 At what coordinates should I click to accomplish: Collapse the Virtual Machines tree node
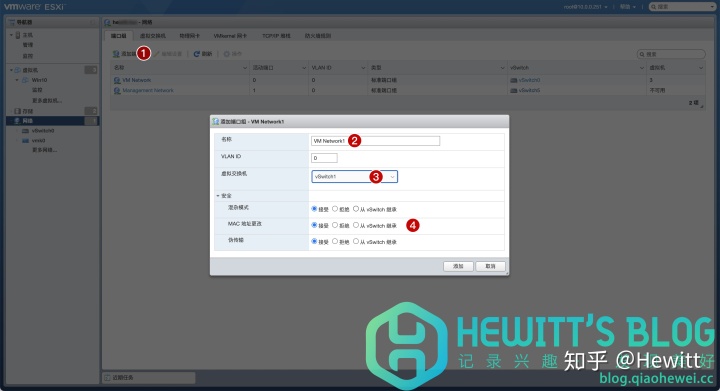[11, 70]
